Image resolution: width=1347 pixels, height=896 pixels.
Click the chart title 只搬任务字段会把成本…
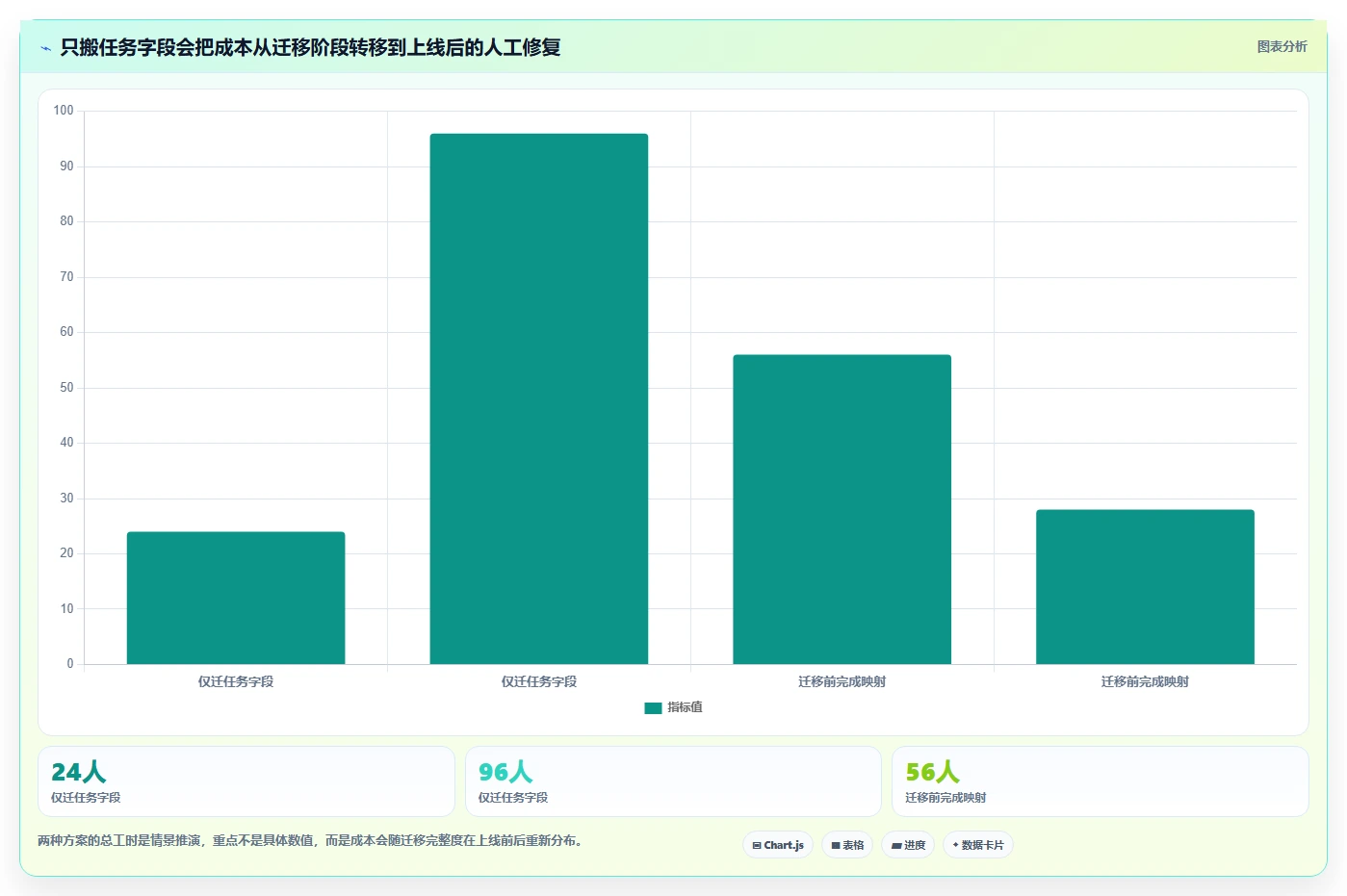(x=310, y=47)
